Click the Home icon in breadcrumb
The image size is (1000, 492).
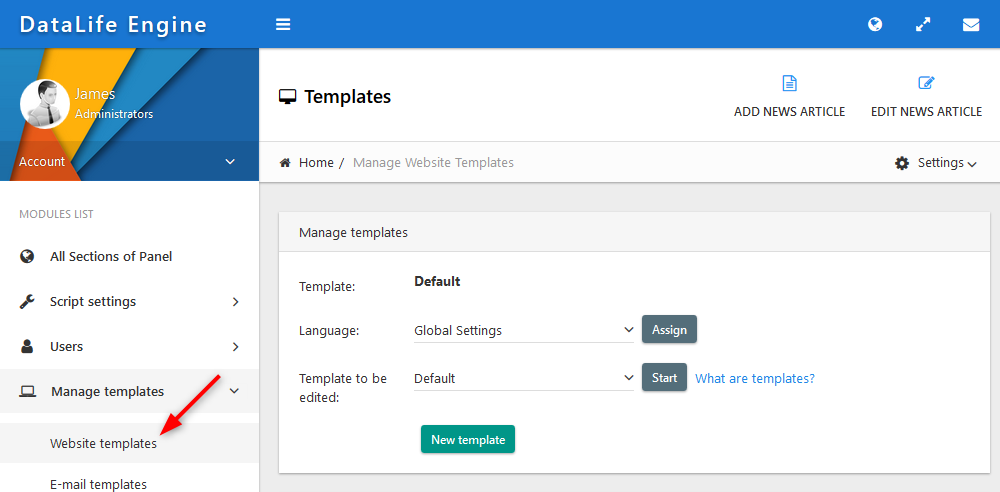tap(285, 163)
